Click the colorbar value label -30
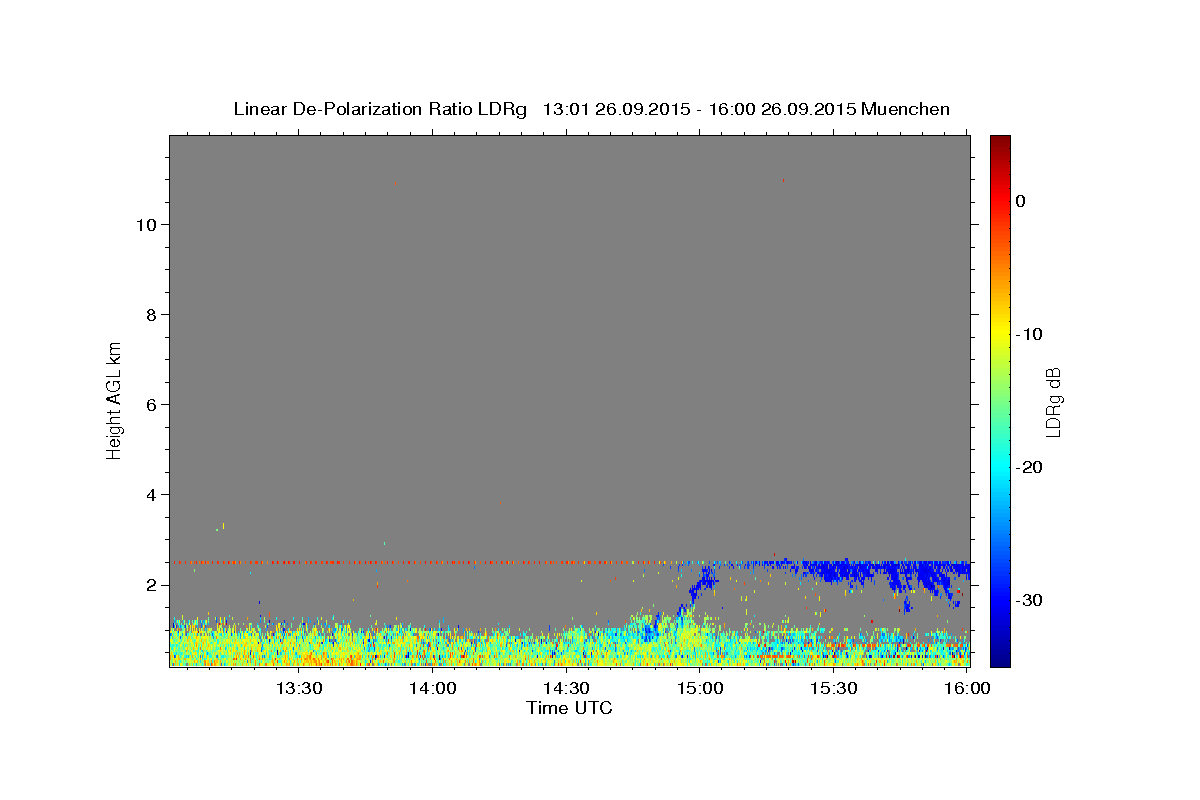Viewport: 1200px width, 800px height. tap(1028, 600)
